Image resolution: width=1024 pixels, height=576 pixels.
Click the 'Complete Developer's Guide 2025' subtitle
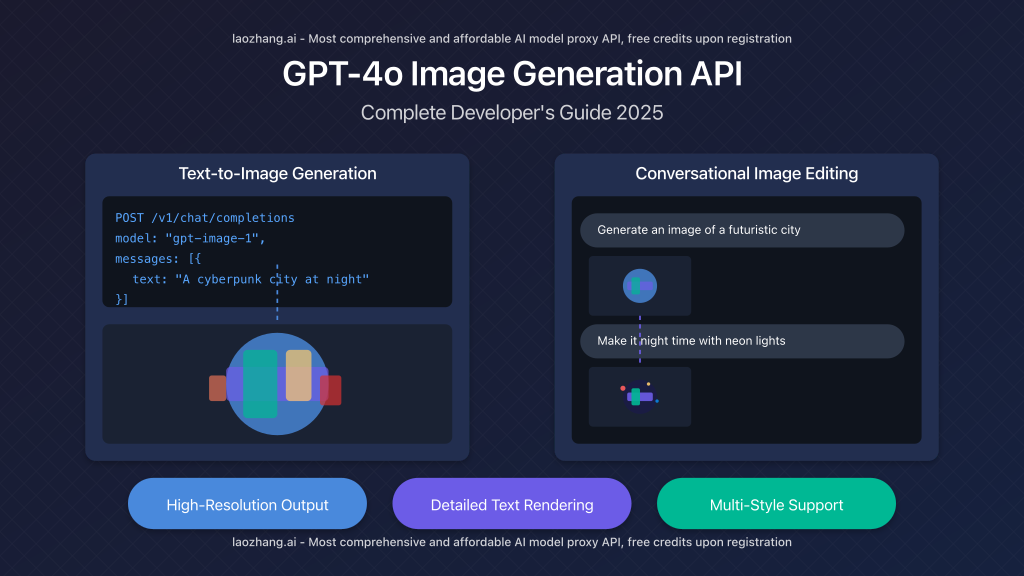coord(512,112)
